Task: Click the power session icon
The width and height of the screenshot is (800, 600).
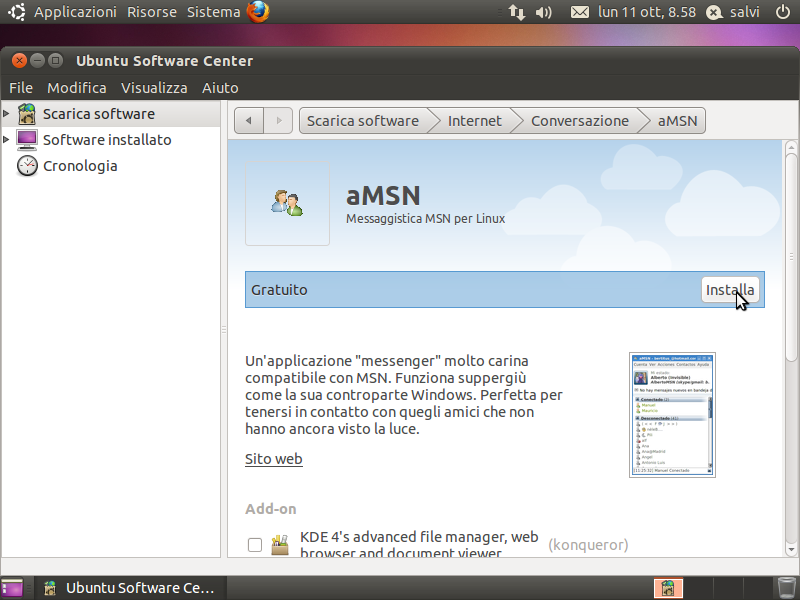Action: point(783,12)
